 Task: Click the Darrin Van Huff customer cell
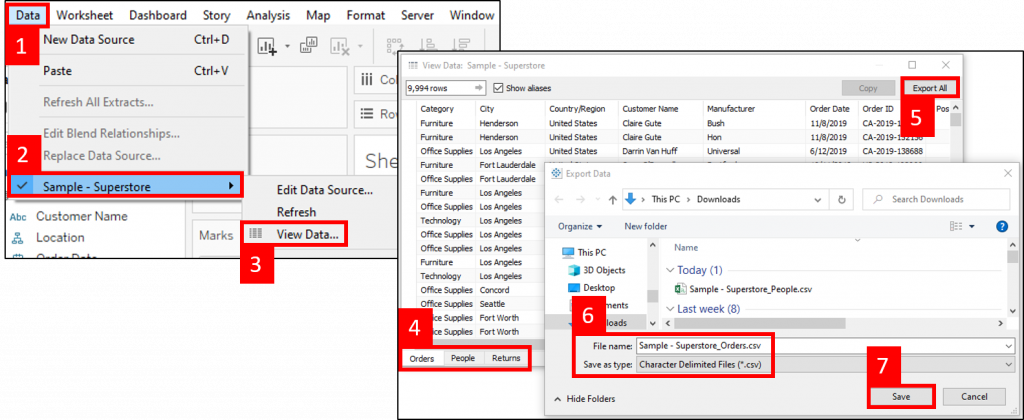pyautogui.click(x=651, y=151)
